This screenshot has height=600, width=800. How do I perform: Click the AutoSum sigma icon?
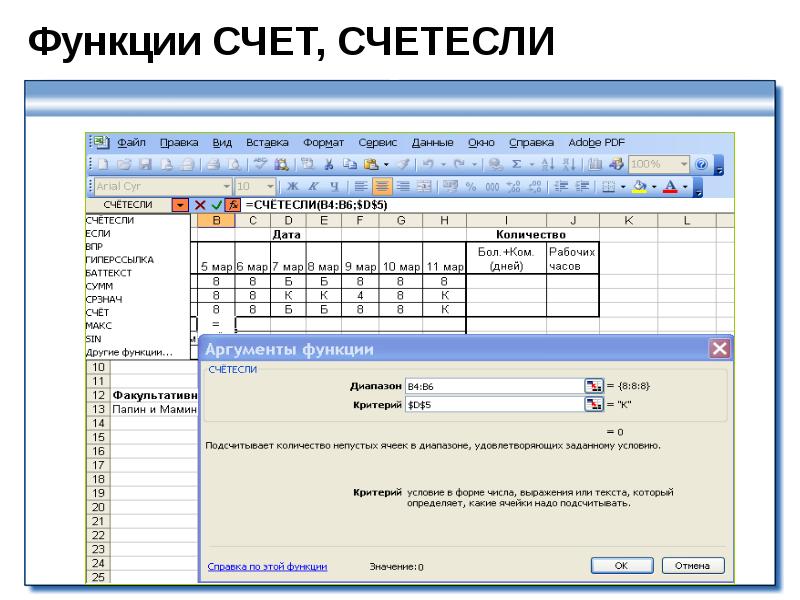[517, 164]
